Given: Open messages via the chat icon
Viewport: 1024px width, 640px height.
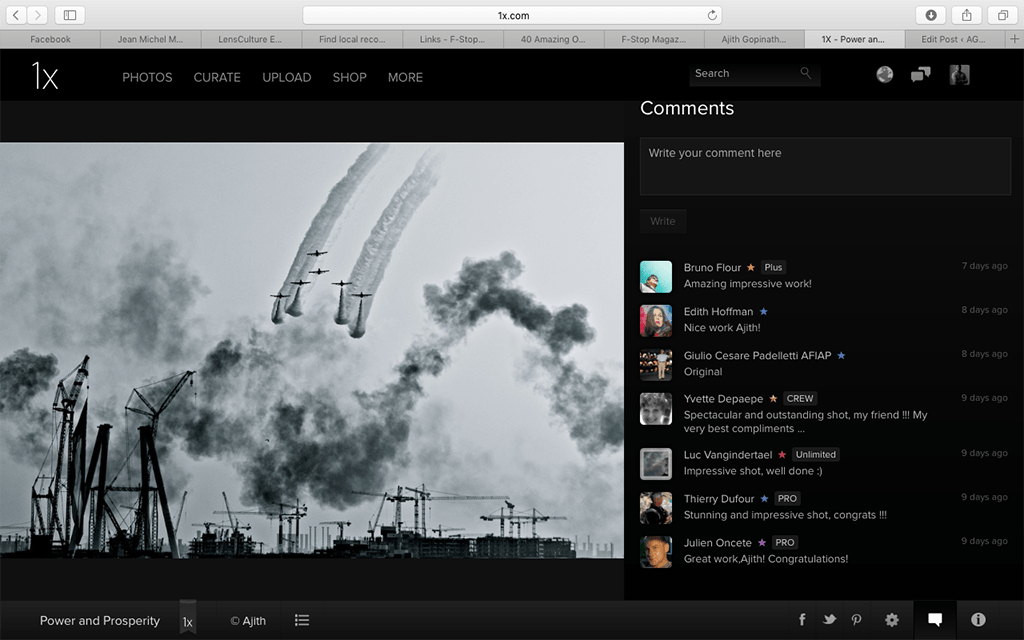Looking at the screenshot, I should click(920, 74).
